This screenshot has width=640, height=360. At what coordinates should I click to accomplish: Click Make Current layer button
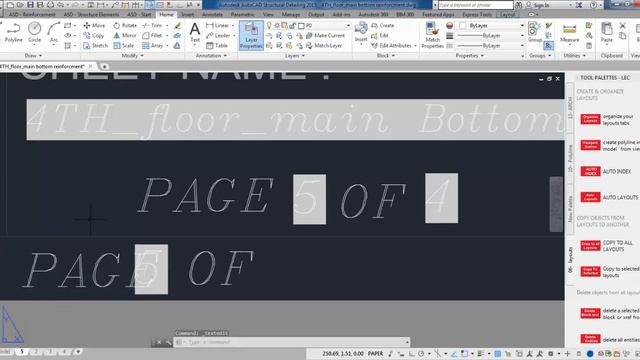[325, 36]
